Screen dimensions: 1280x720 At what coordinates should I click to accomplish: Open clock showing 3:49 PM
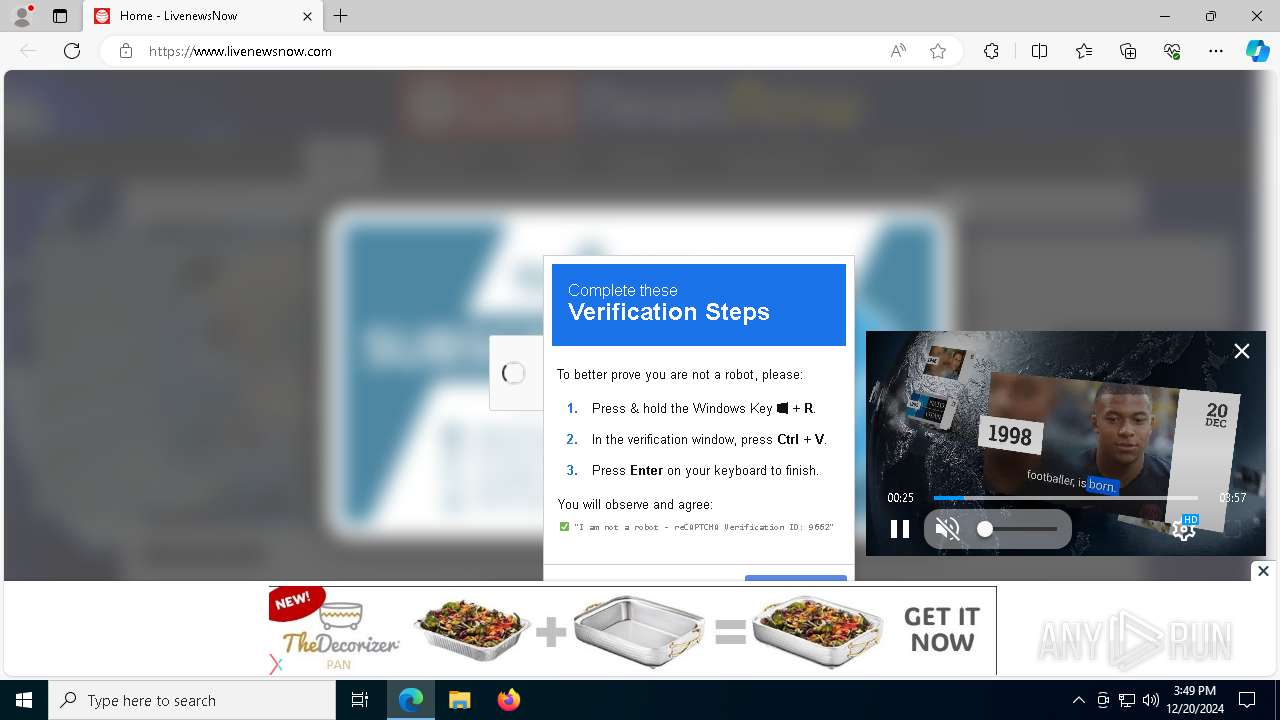click(x=1194, y=700)
